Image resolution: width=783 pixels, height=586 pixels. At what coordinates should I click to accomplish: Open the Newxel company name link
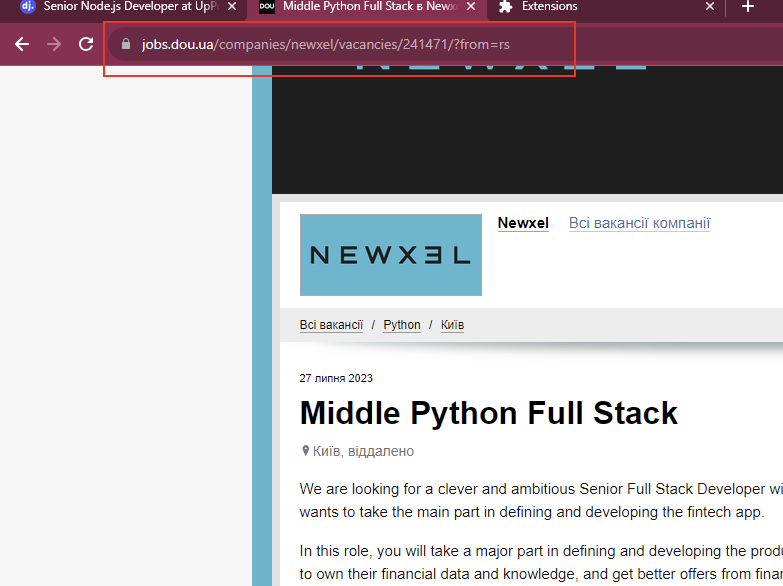523,223
